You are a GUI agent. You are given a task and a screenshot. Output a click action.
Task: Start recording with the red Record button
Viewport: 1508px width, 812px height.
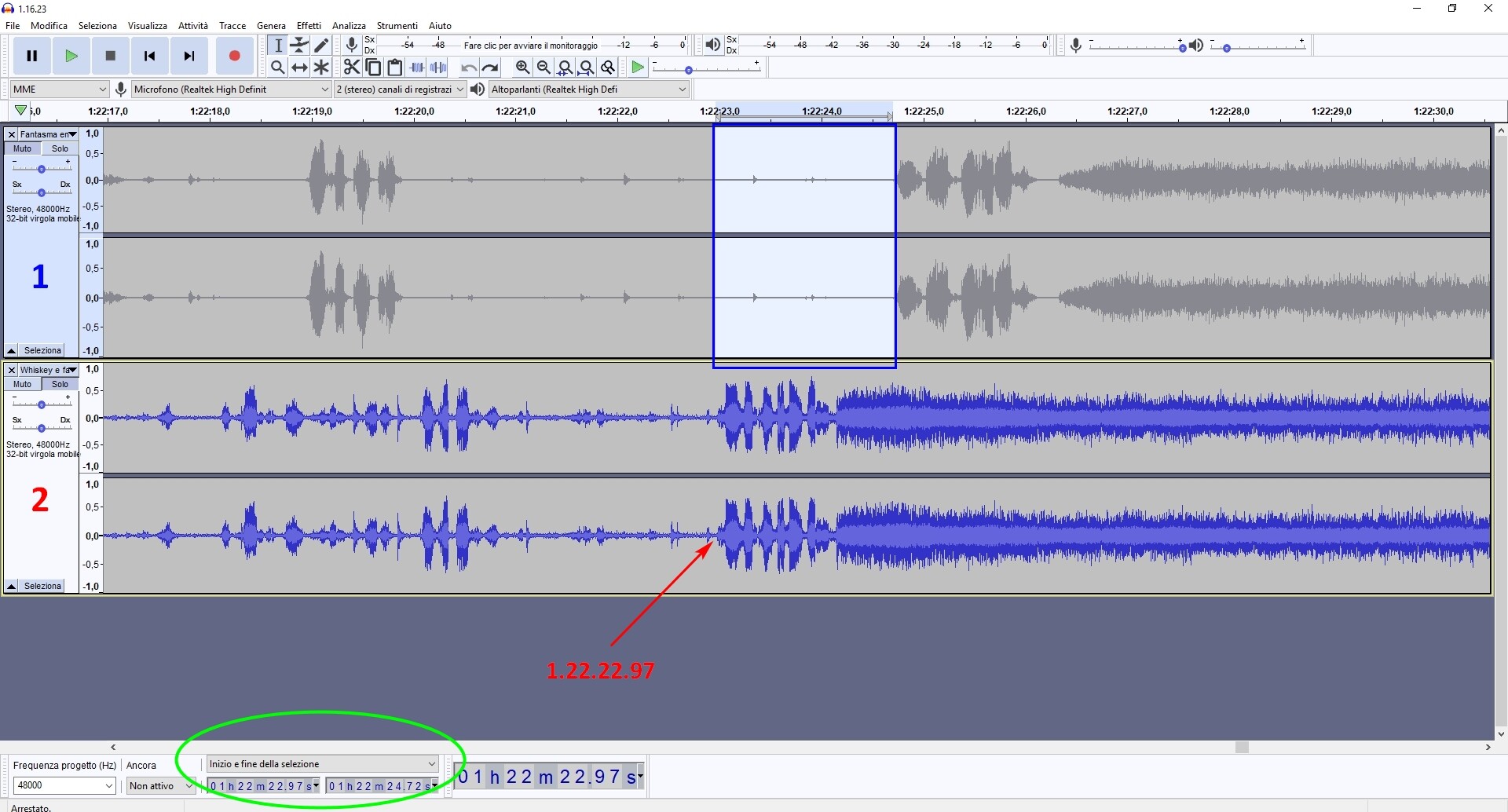234,56
